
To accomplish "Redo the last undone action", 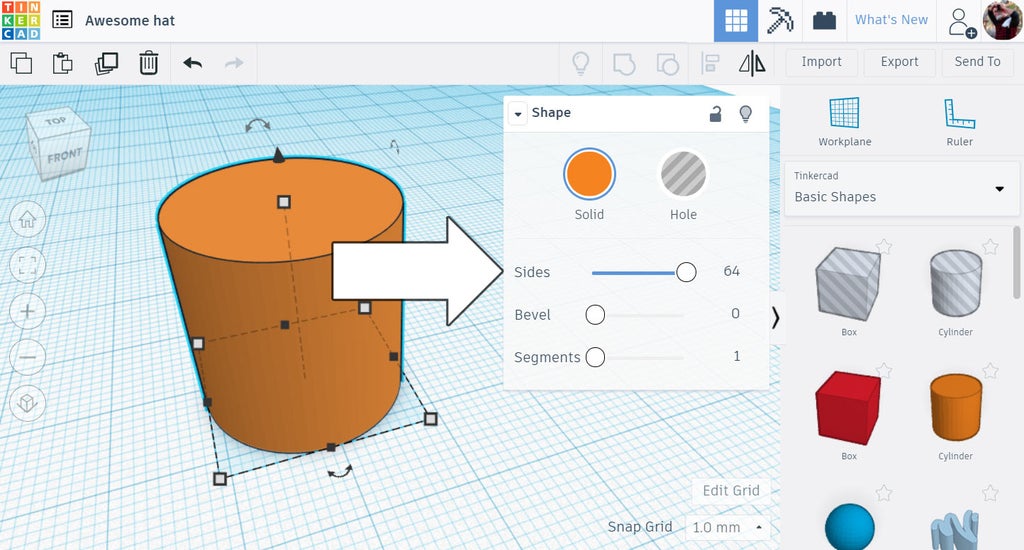I will [x=234, y=63].
